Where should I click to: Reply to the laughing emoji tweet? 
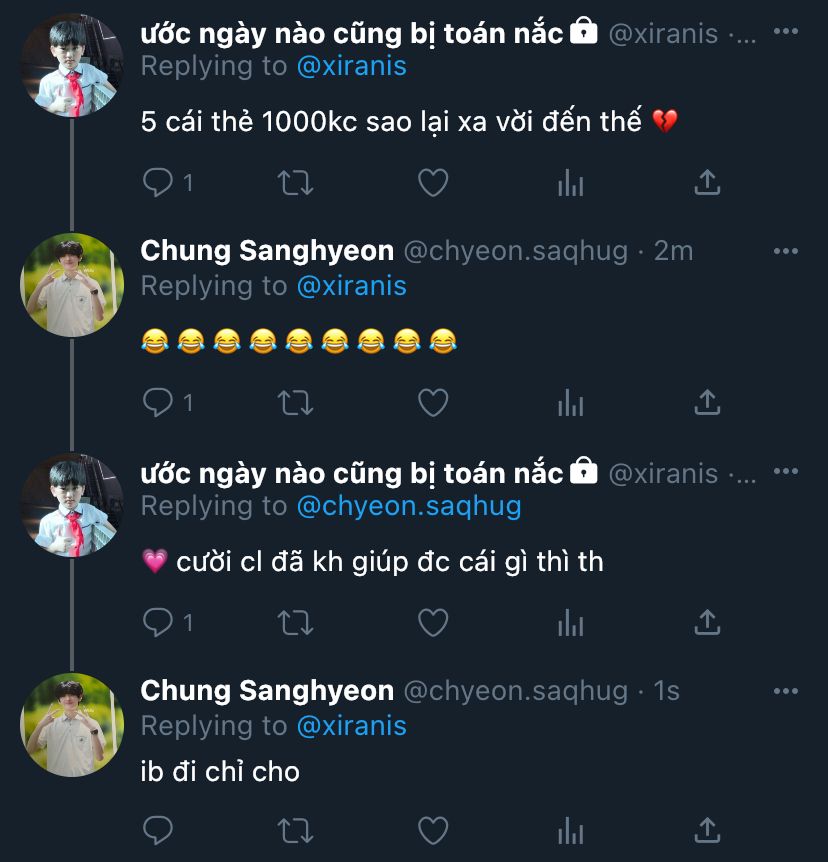click(x=158, y=403)
